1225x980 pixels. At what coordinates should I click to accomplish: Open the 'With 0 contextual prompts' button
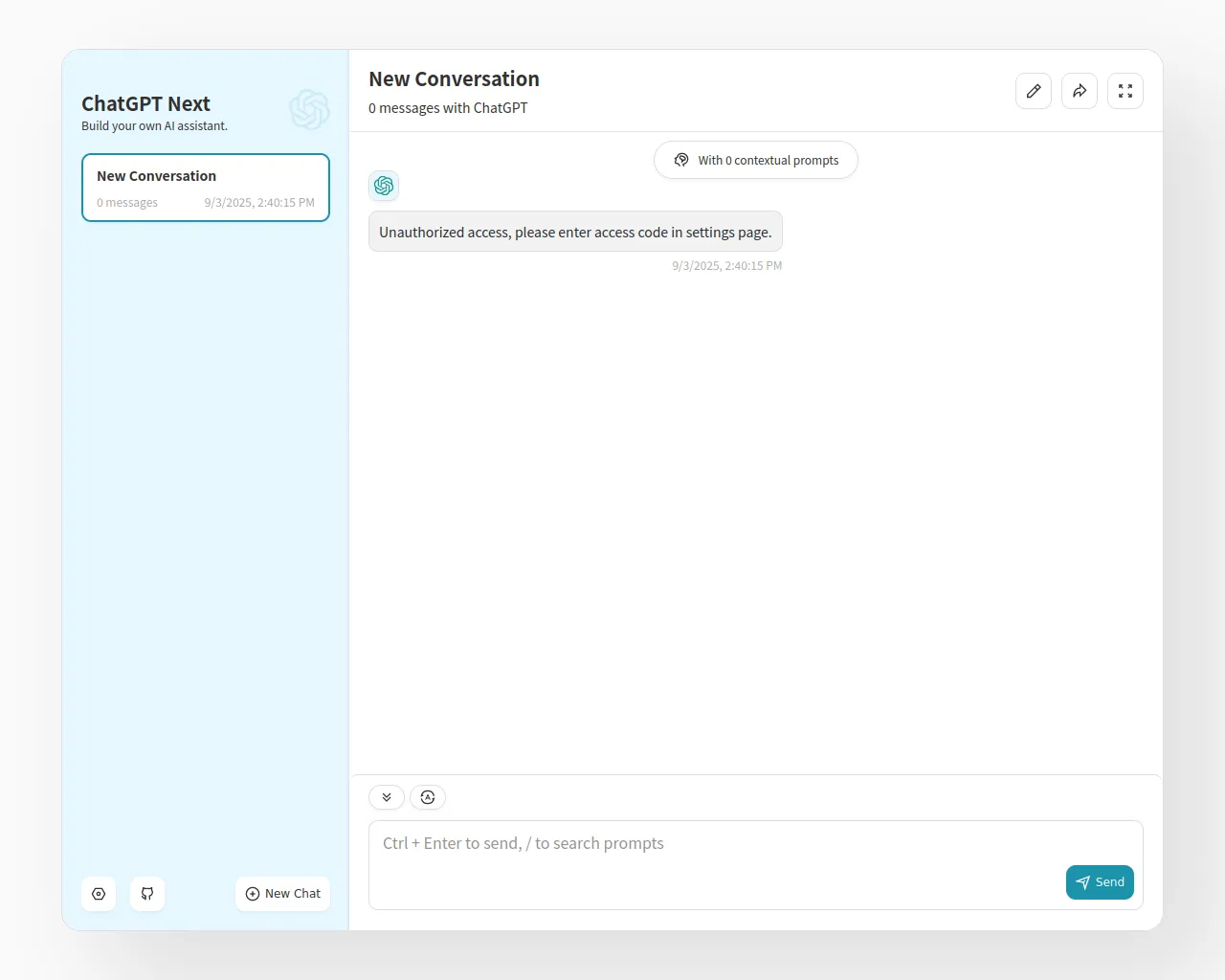click(x=756, y=160)
